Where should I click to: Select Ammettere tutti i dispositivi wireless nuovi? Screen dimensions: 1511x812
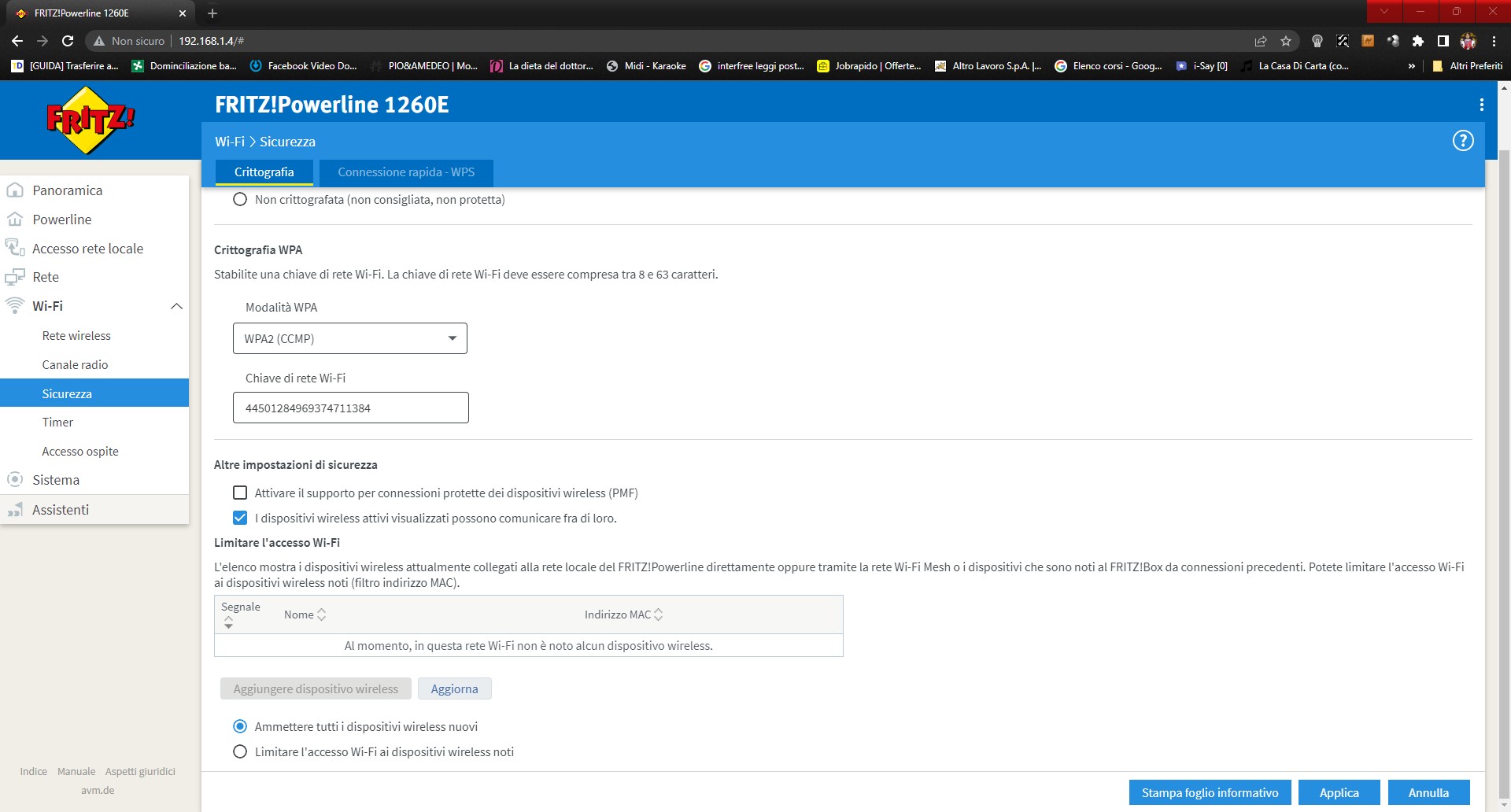pyautogui.click(x=240, y=726)
